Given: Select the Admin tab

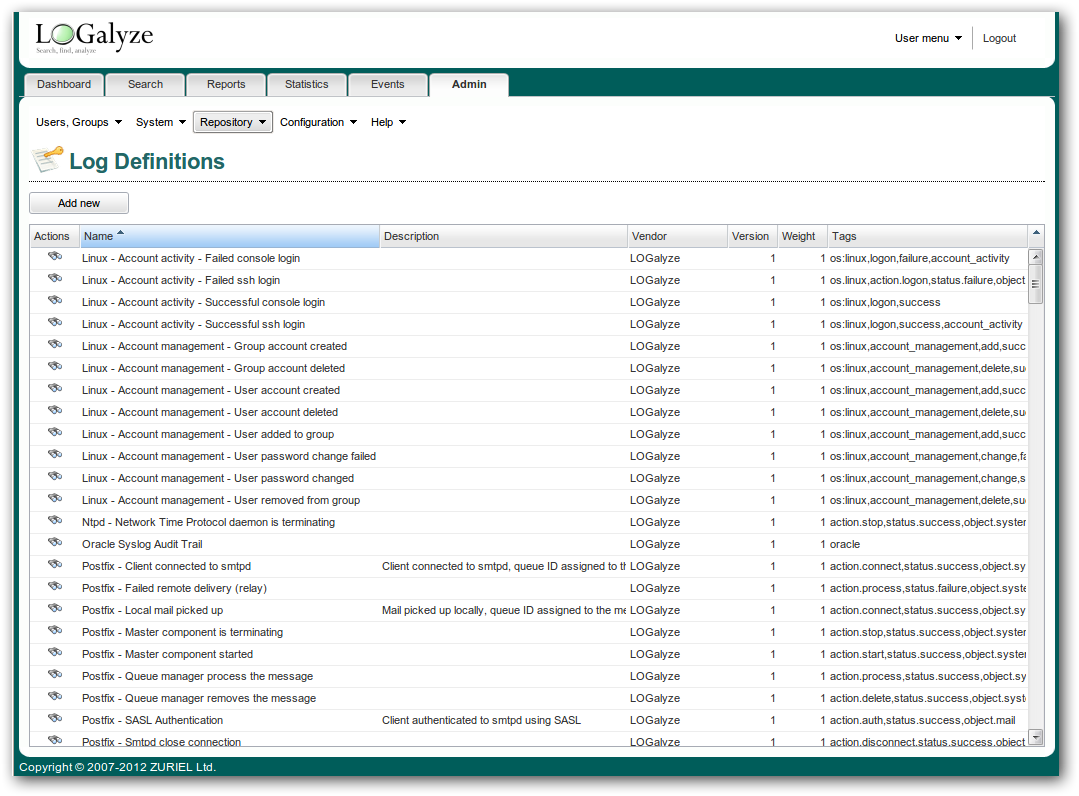Looking at the screenshot, I should click(x=469, y=85).
